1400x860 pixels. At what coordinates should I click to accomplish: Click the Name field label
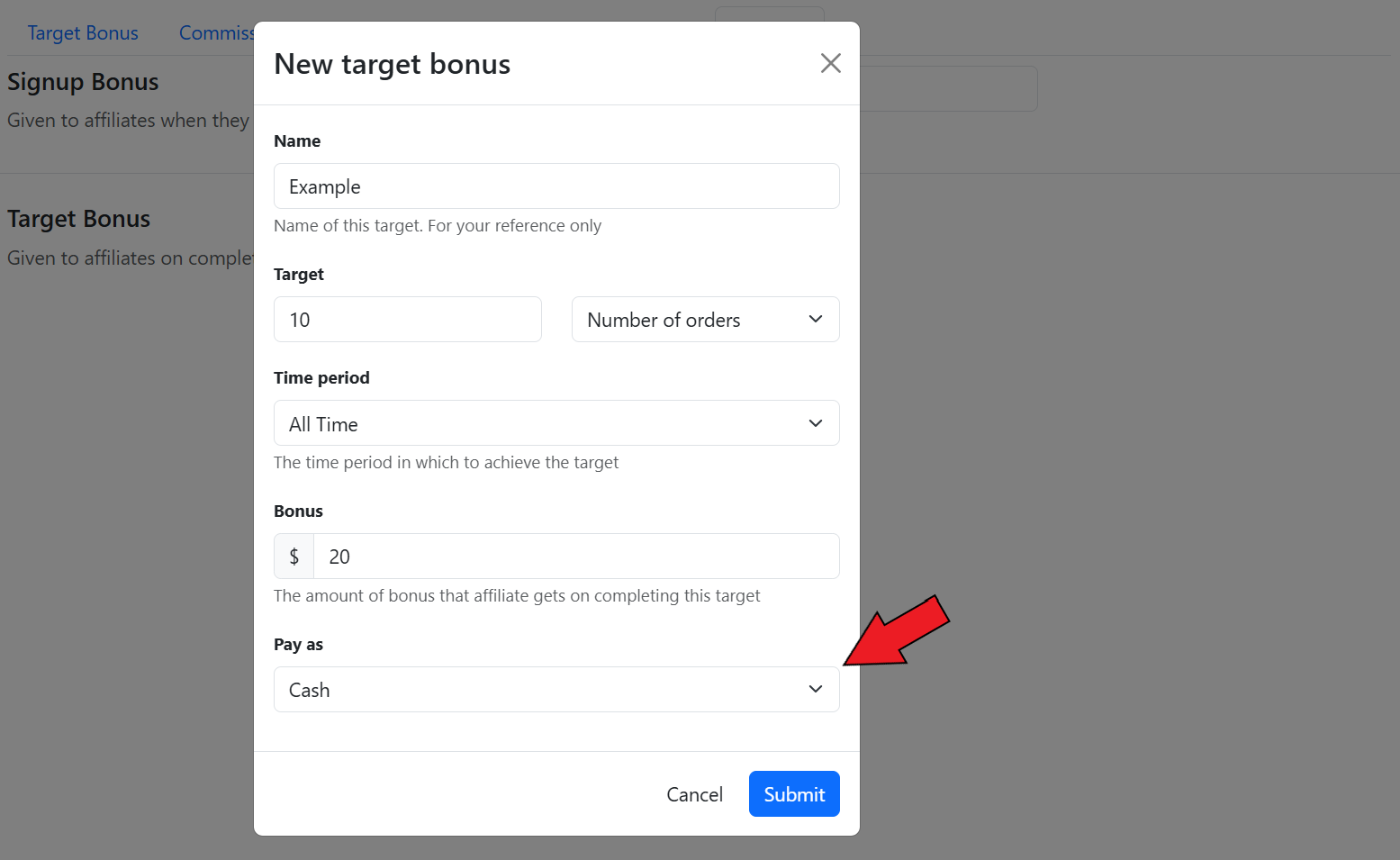click(x=297, y=141)
